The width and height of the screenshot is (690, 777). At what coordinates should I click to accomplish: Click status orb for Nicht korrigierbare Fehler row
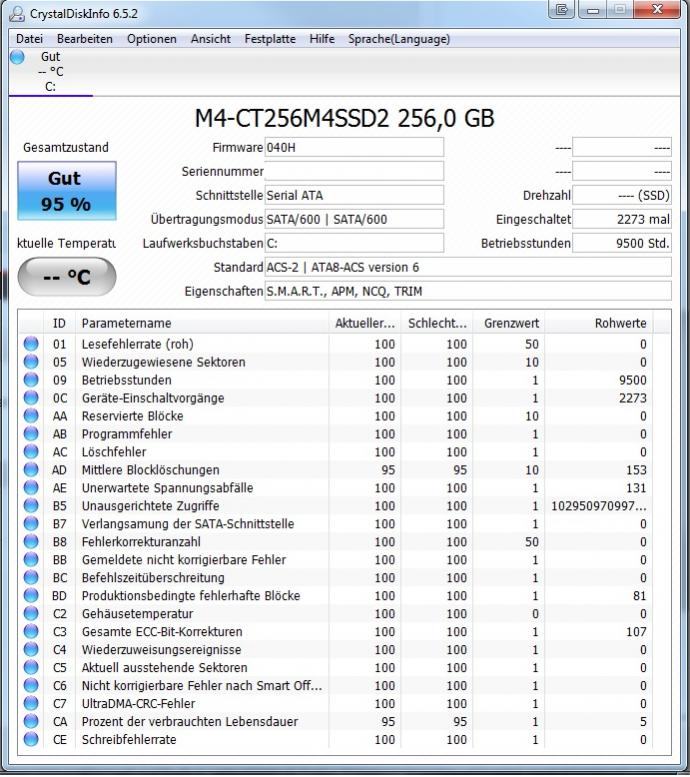pos(31,685)
